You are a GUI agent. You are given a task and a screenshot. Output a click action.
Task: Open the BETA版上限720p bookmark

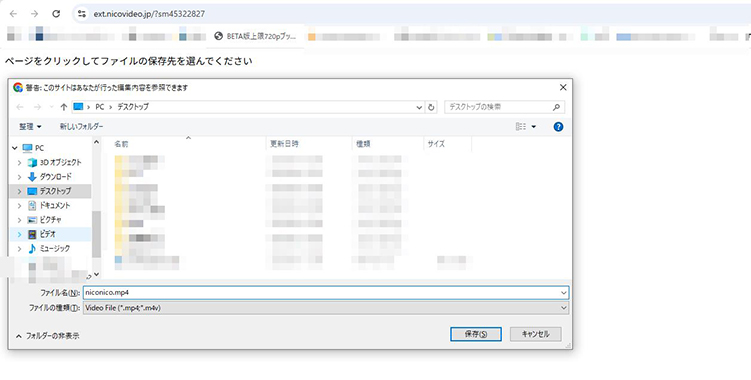(x=255, y=36)
